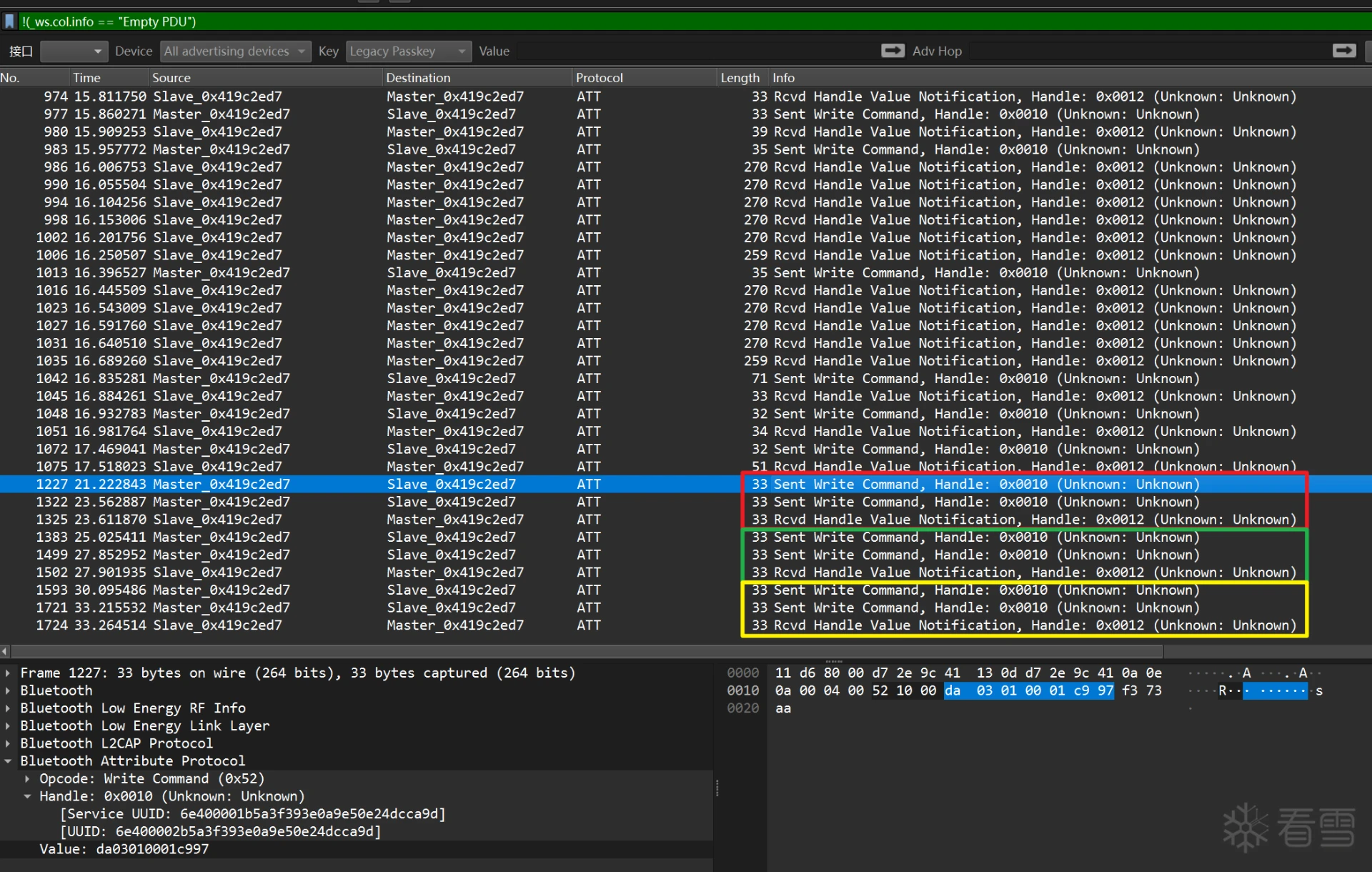Open the interface (接口) dropdown
This screenshot has width=1372, height=872.
click(74, 51)
